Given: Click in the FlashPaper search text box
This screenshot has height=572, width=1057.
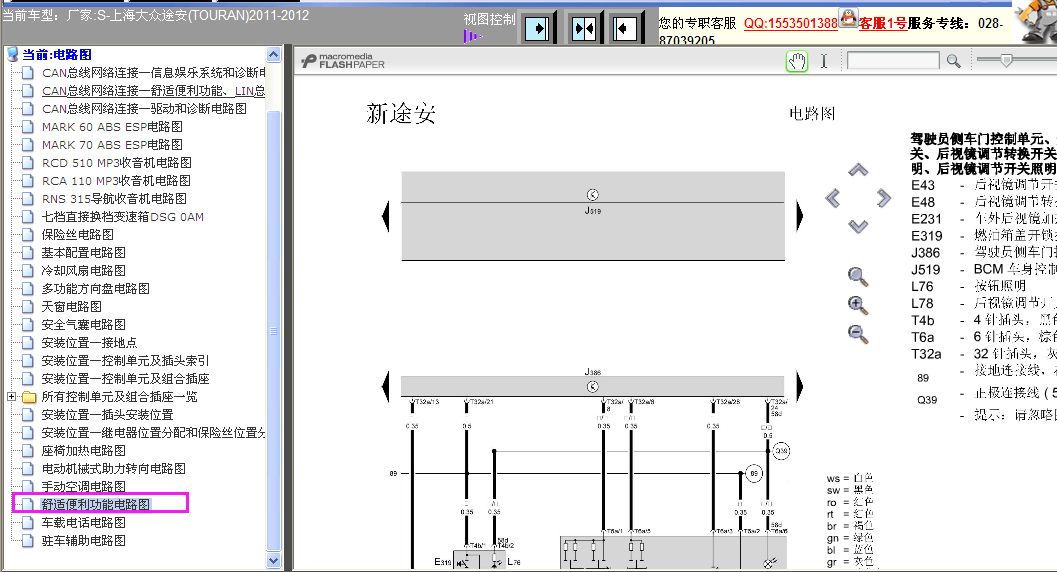Looking at the screenshot, I should point(893,61).
